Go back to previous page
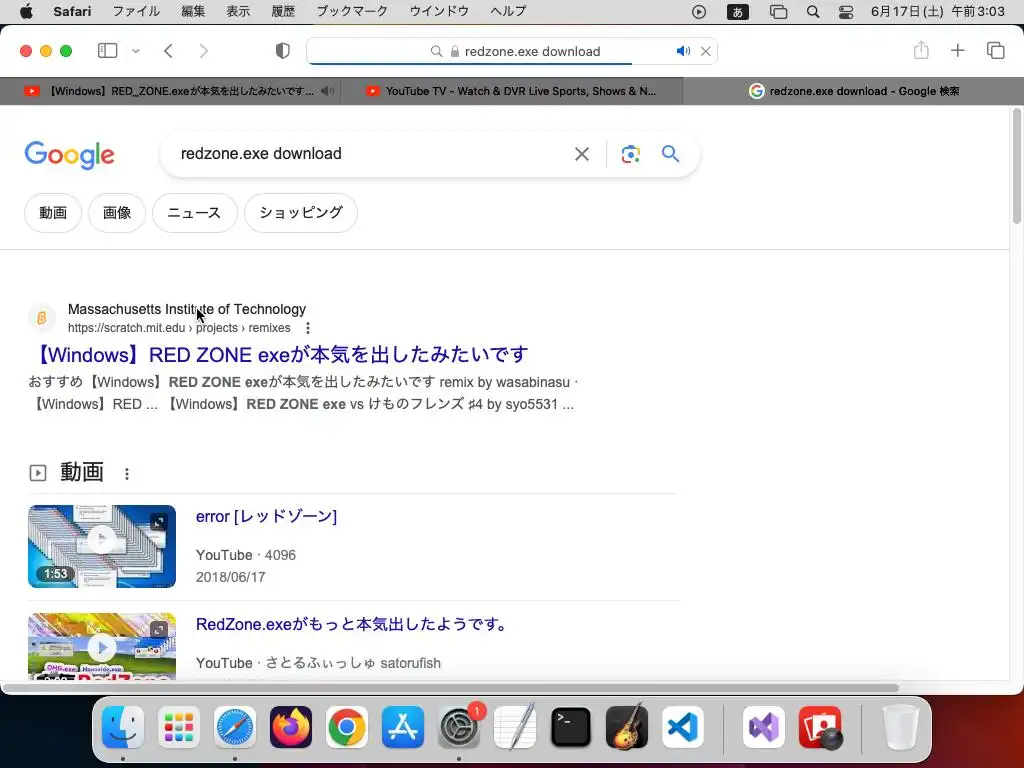The width and height of the screenshot is (1024, 768). point(168,51)
